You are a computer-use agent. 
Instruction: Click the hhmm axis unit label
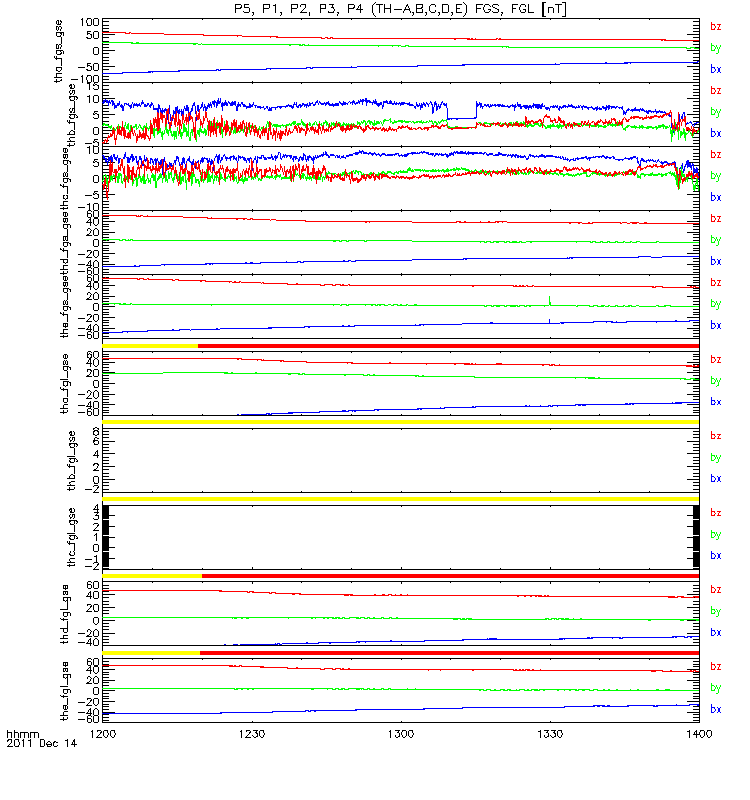(22, 734)
